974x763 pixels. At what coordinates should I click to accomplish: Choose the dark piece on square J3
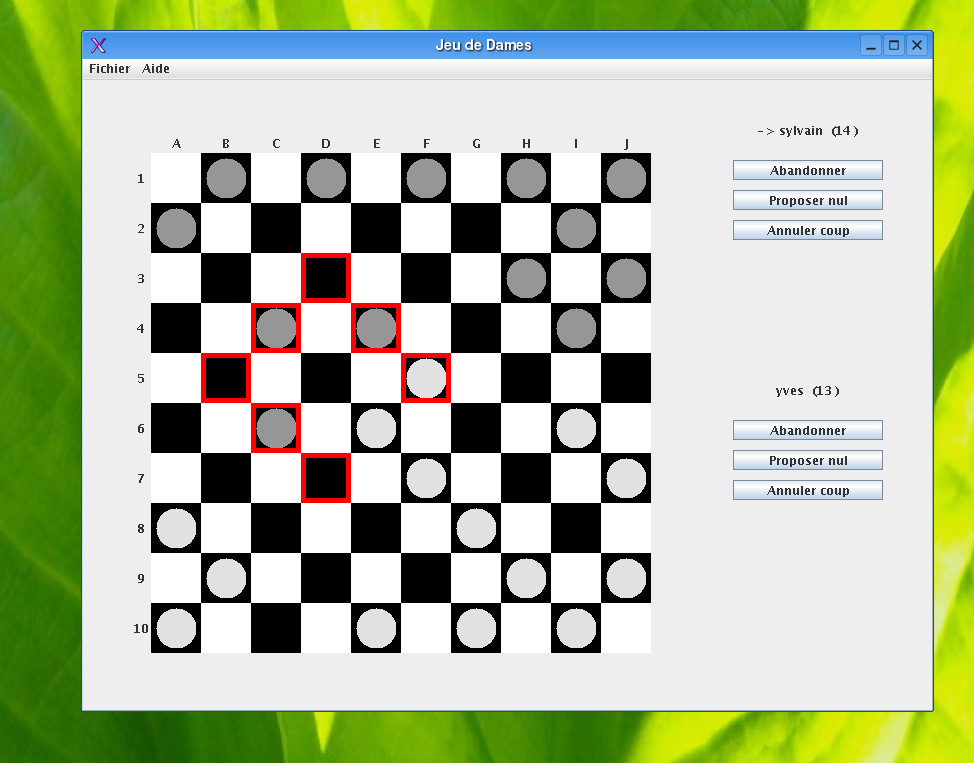coord(626,278)
